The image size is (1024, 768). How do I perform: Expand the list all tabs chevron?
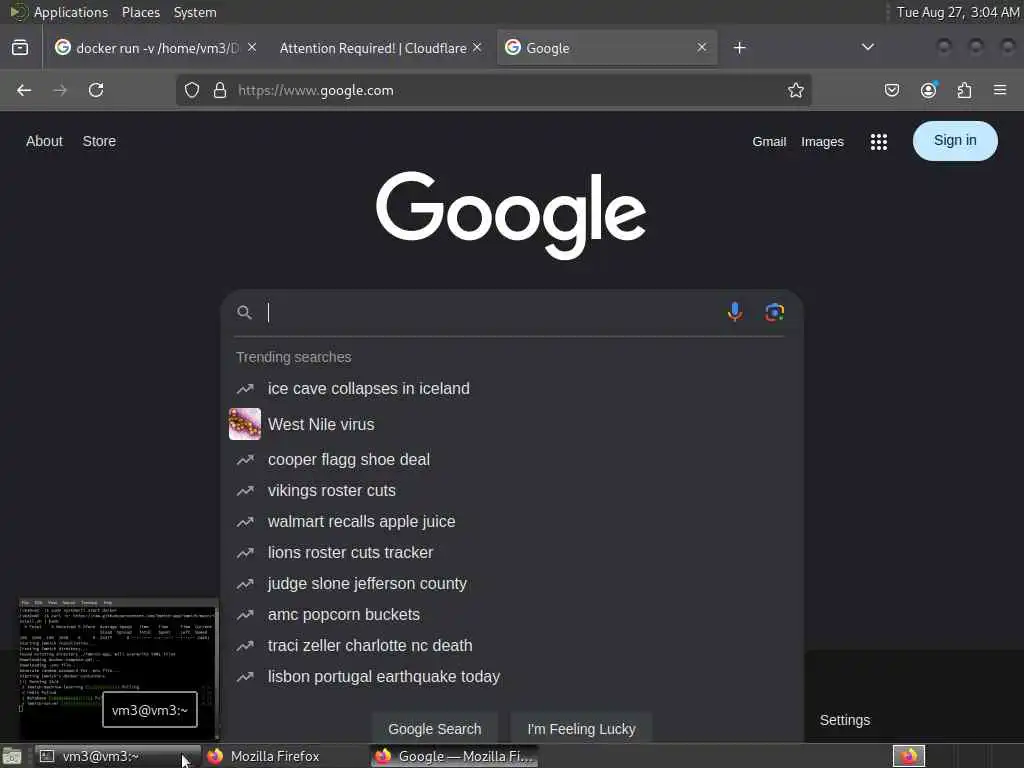click(868, 47)
